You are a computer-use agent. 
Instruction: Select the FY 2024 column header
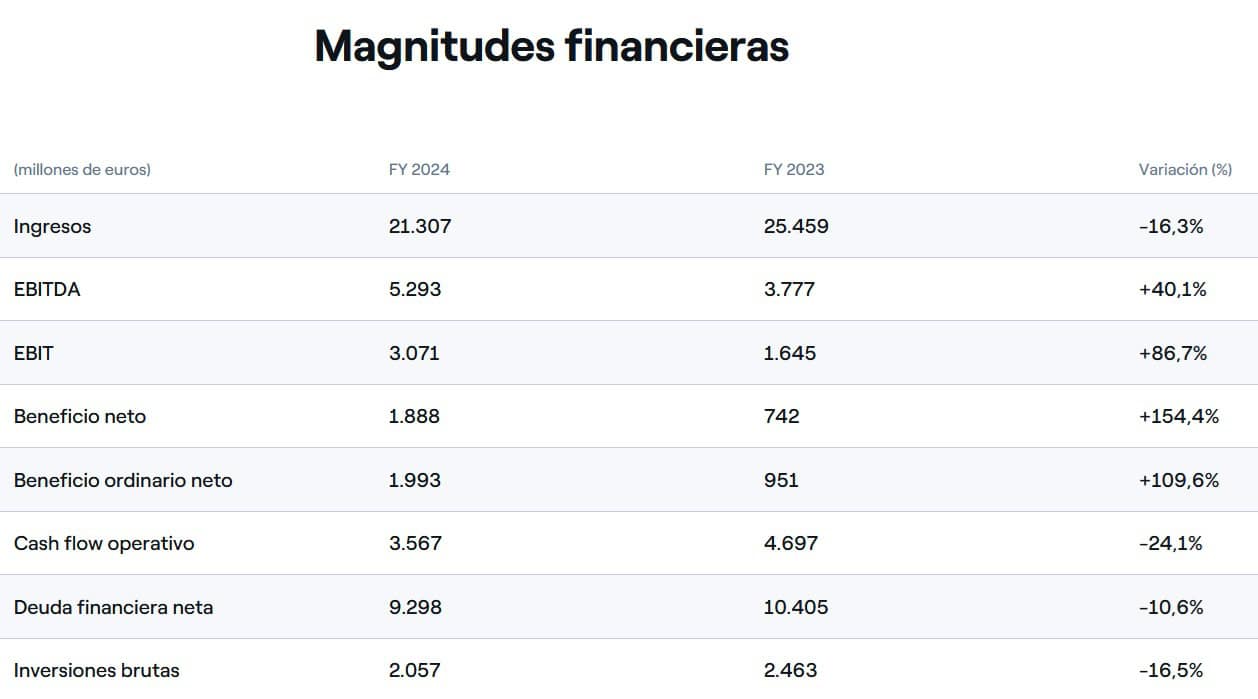click(x=419, y=170)
